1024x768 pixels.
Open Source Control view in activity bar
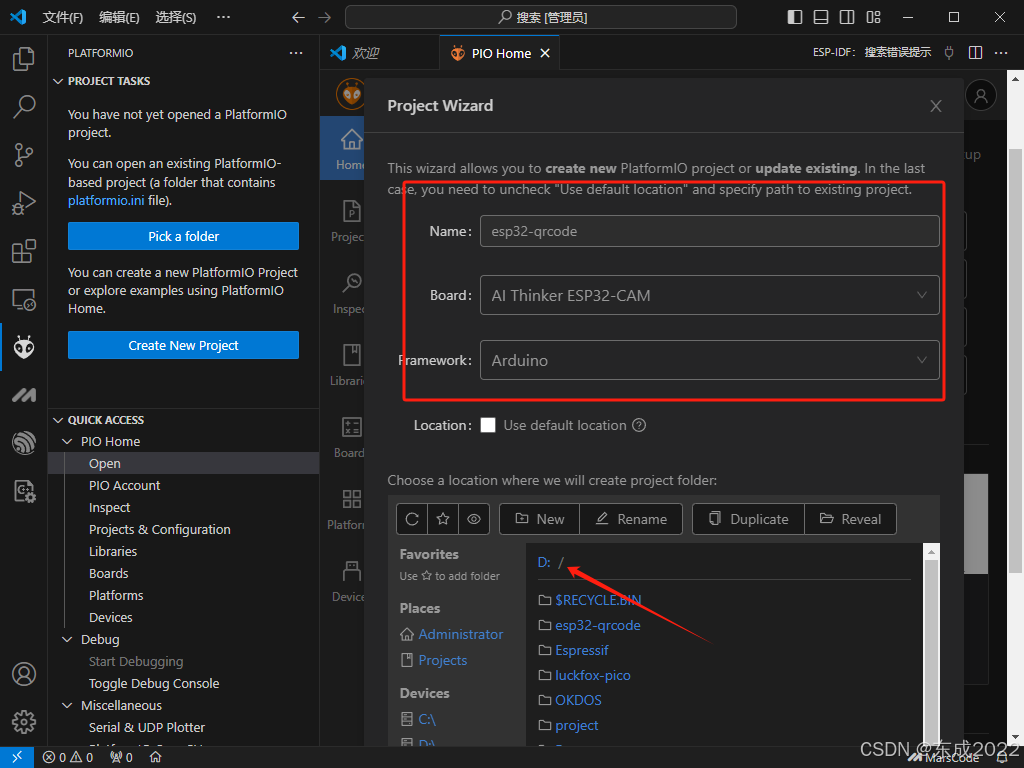pyautogui.click(x=24, y=155)
